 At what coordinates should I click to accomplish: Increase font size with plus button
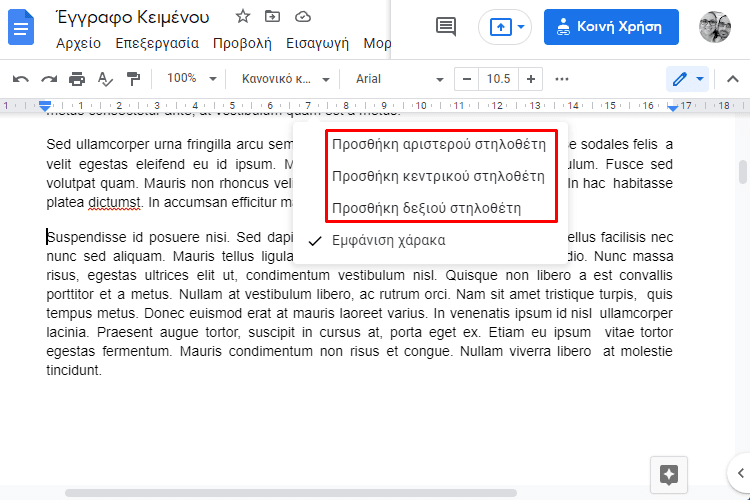point(530,79)
